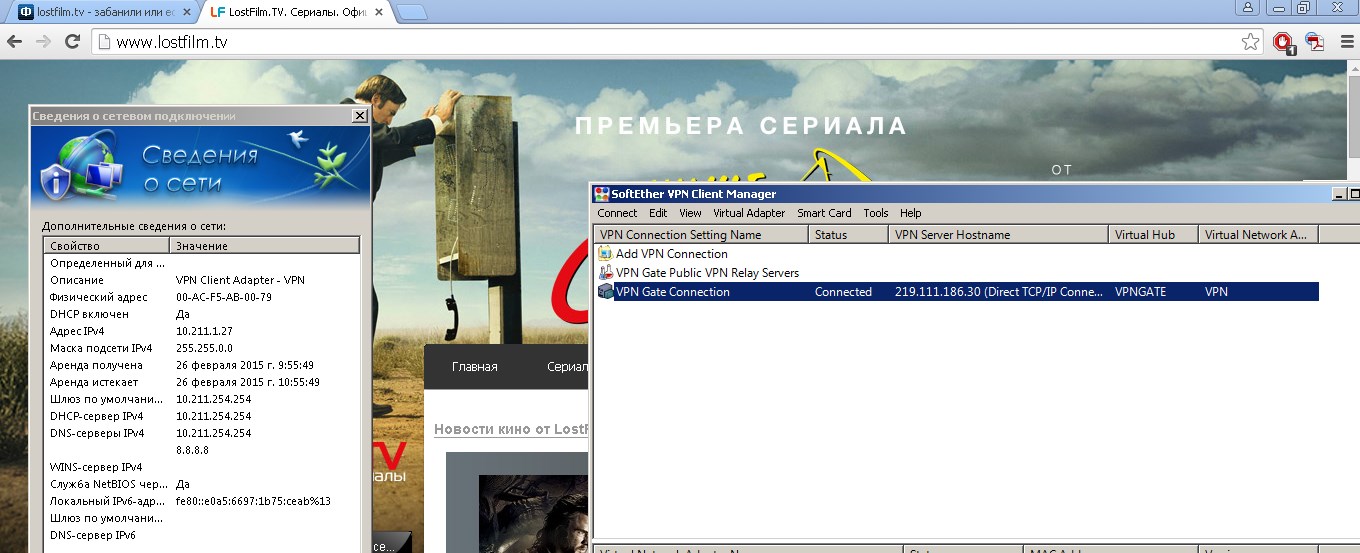
Task: Click the VPN Gate Connection server icon
Action: (605, 292)
